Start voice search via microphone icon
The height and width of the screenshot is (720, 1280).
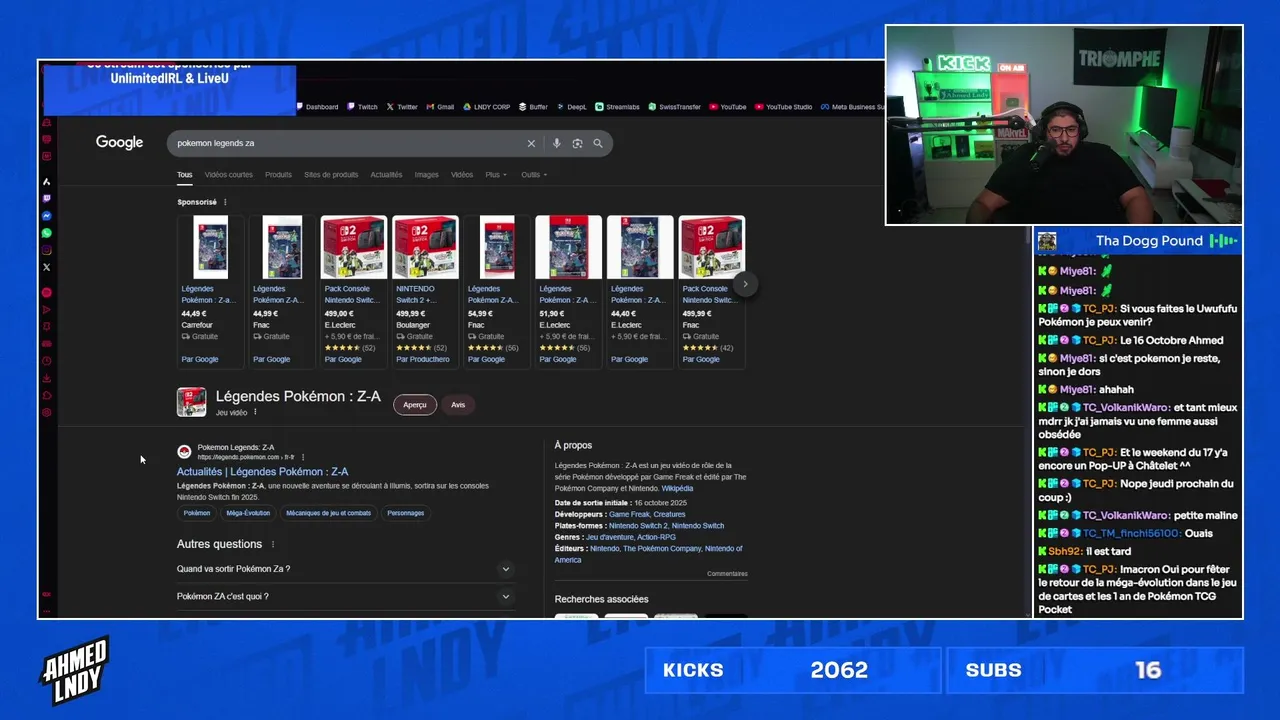click(557, 143)
